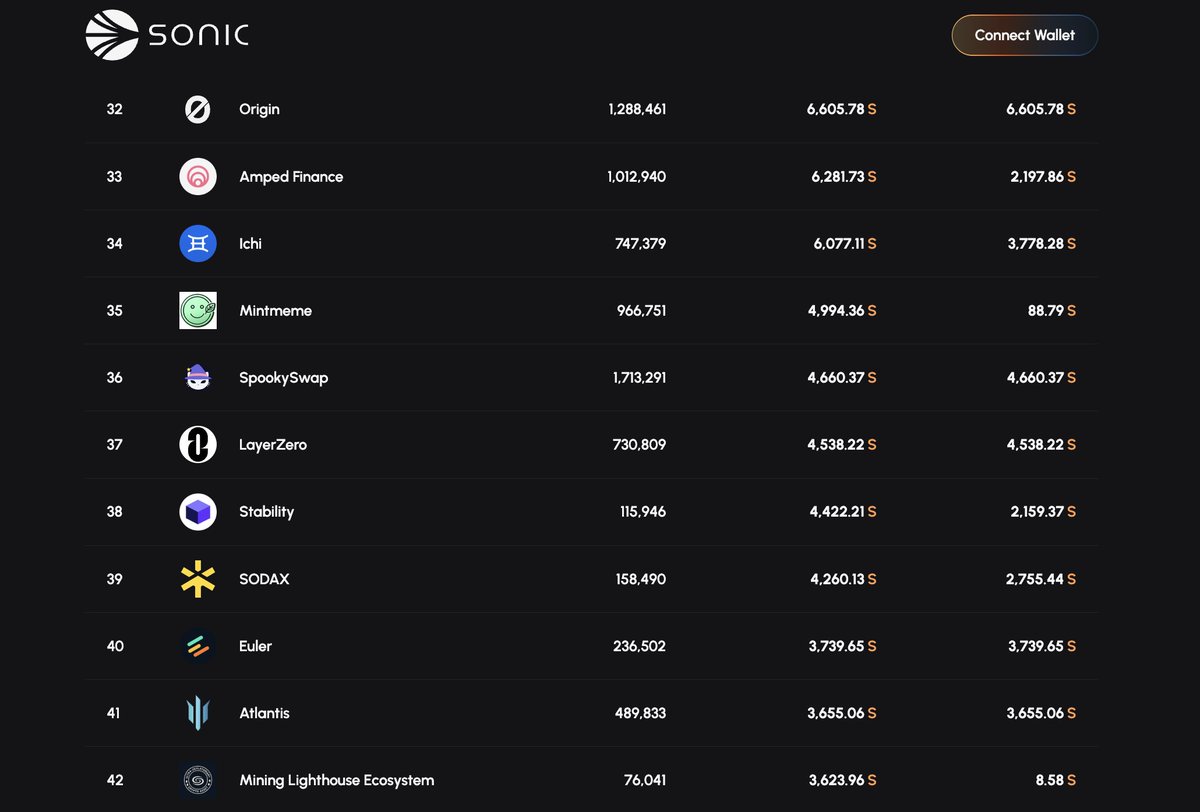
Task: Select the Mintmeme project name
Action: [x=276, y=310]
